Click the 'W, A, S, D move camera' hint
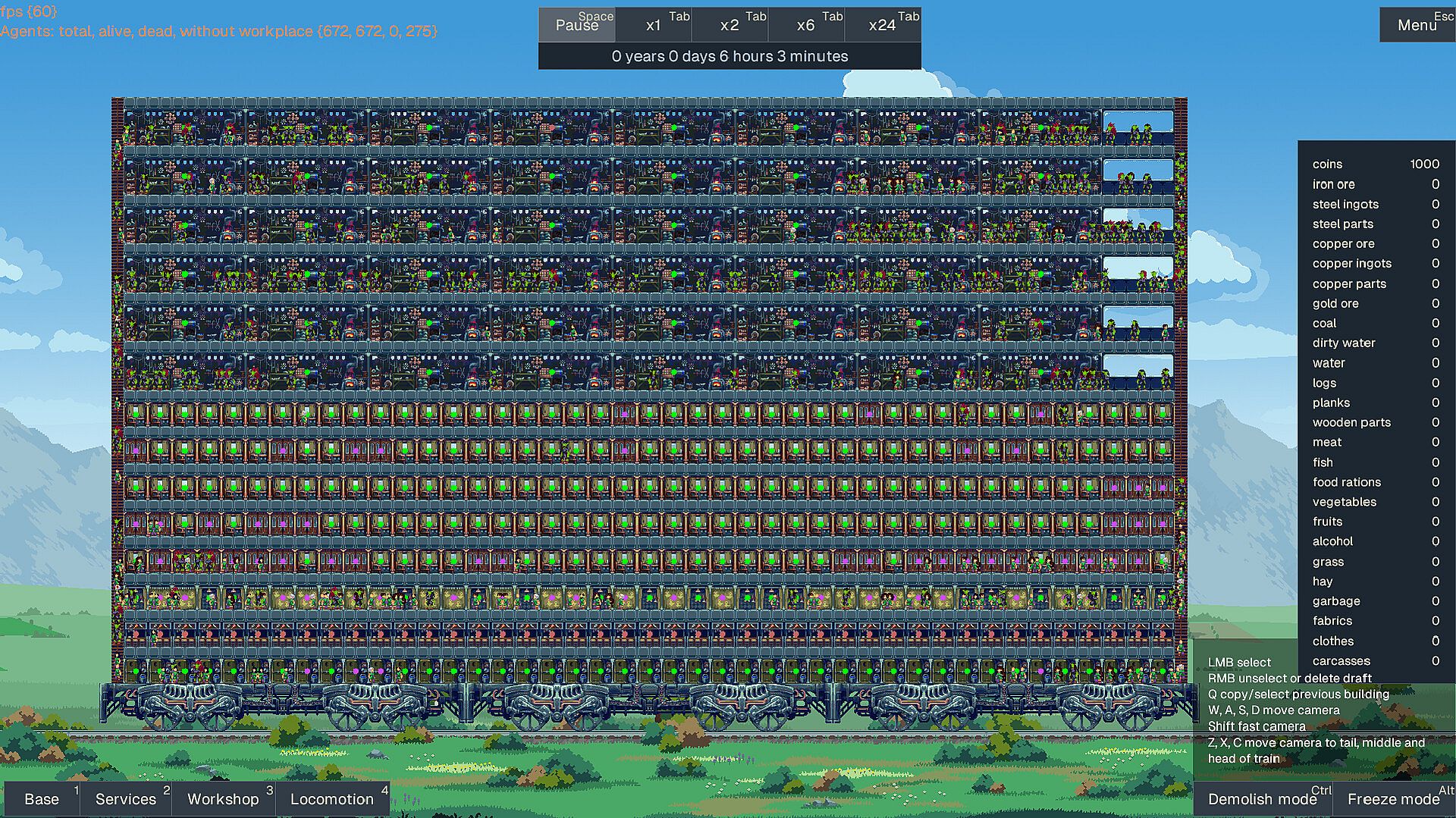Viewport: 1456px width, 818px height. coord(1273,710)
